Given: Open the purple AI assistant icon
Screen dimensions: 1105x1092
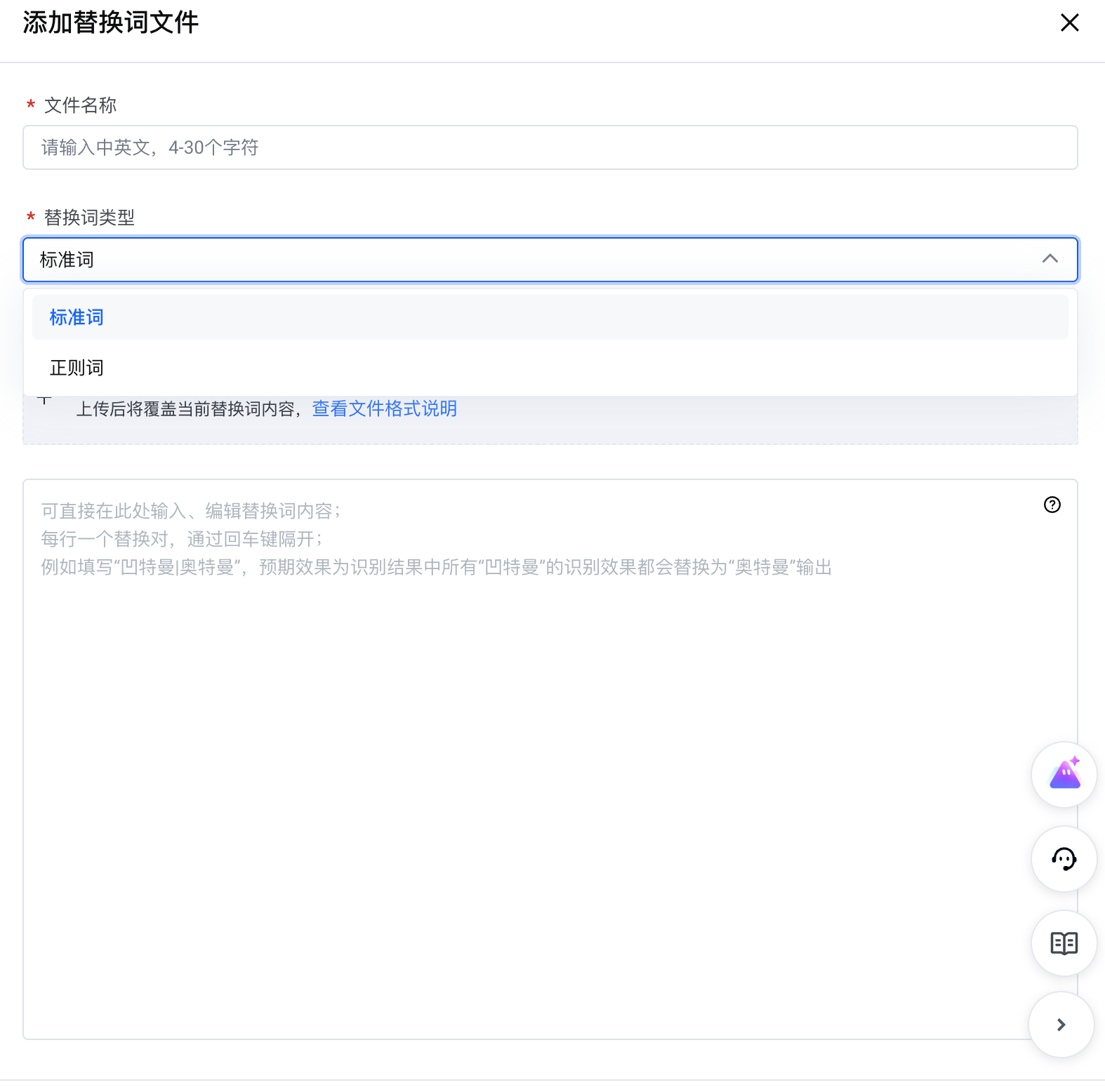Looking at the screenshot, I should tap(1064, 774).
